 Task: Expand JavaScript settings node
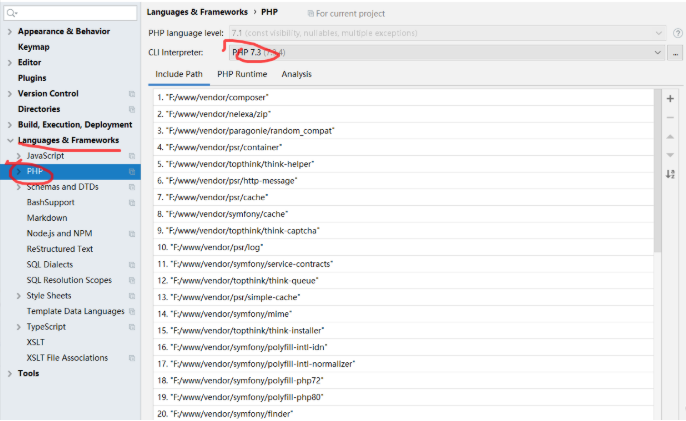coord(18,156)
